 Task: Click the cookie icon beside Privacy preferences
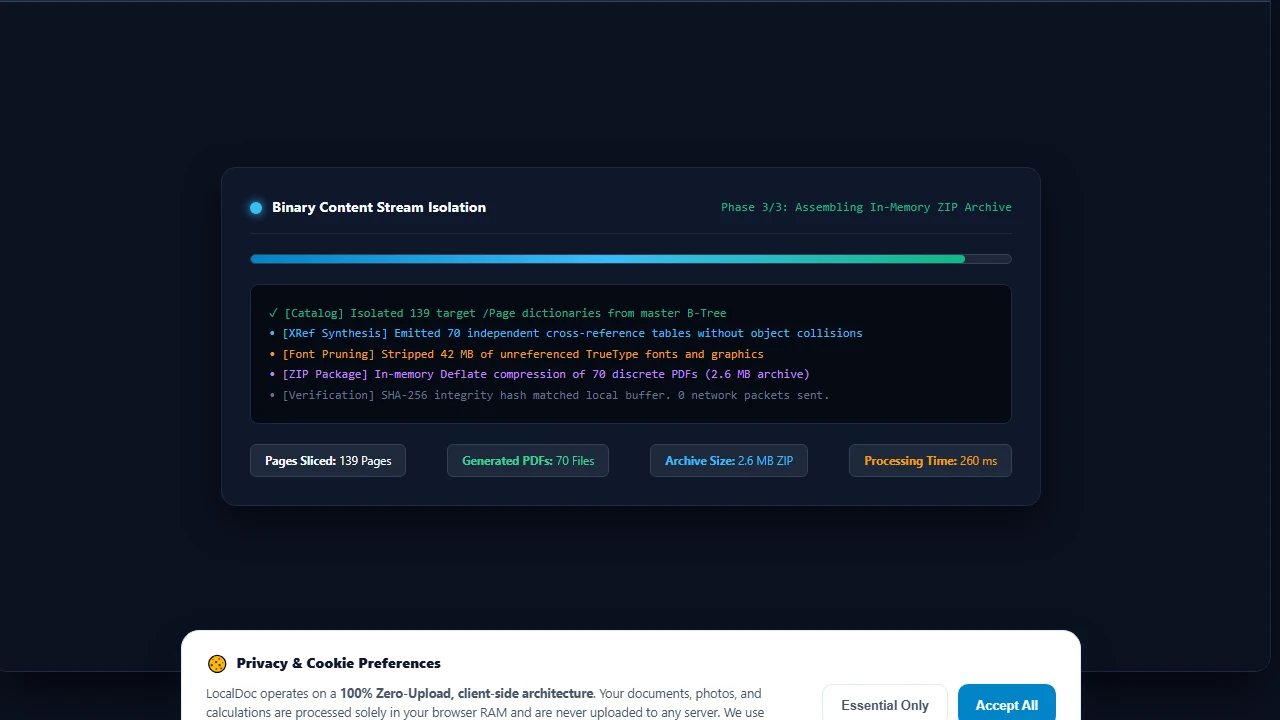217,664
